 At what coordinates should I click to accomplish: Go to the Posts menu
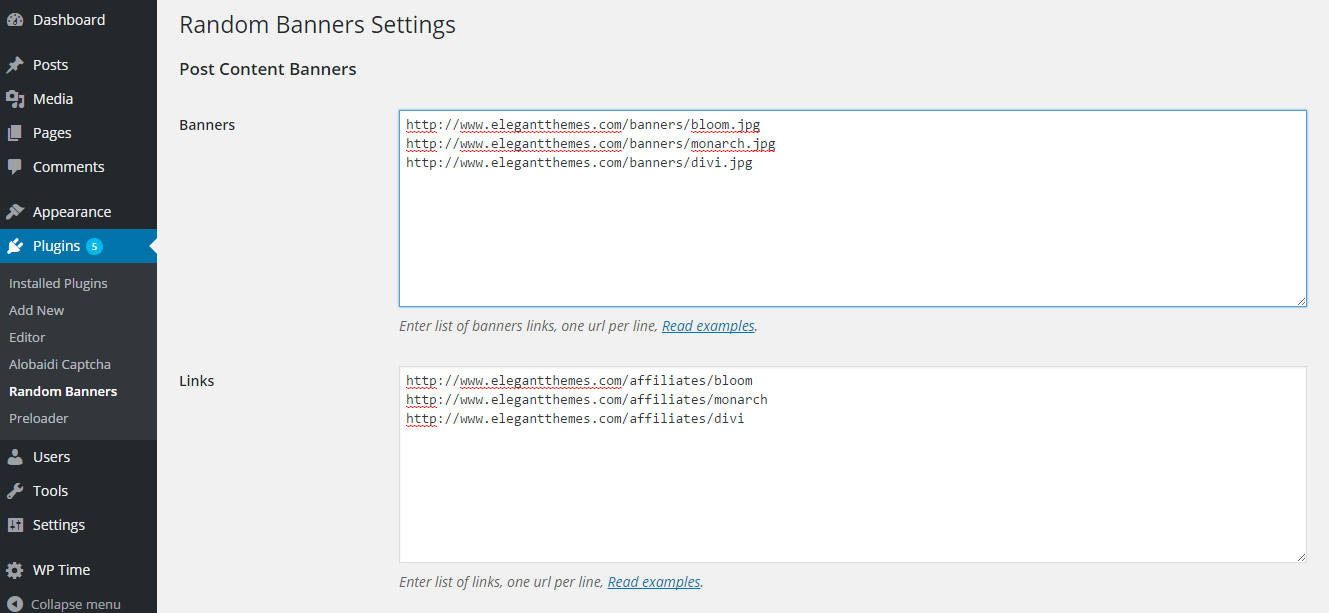[x=78, y=65]
